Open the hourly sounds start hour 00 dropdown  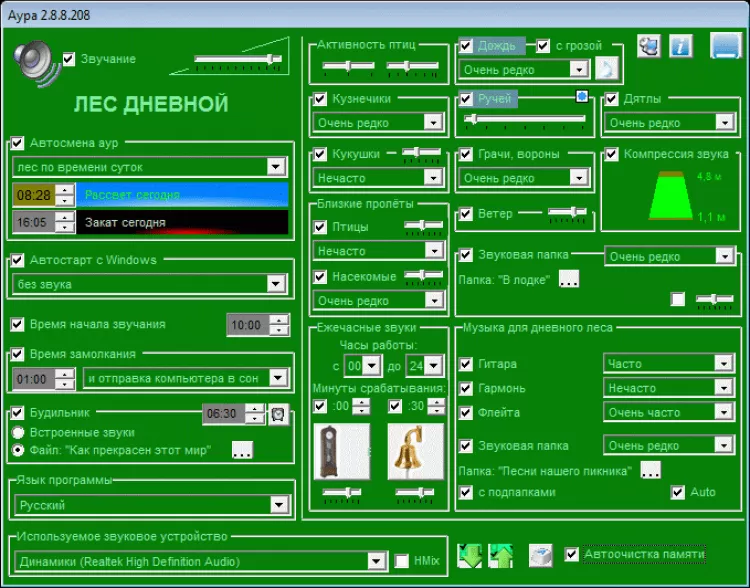pos(362,366)
